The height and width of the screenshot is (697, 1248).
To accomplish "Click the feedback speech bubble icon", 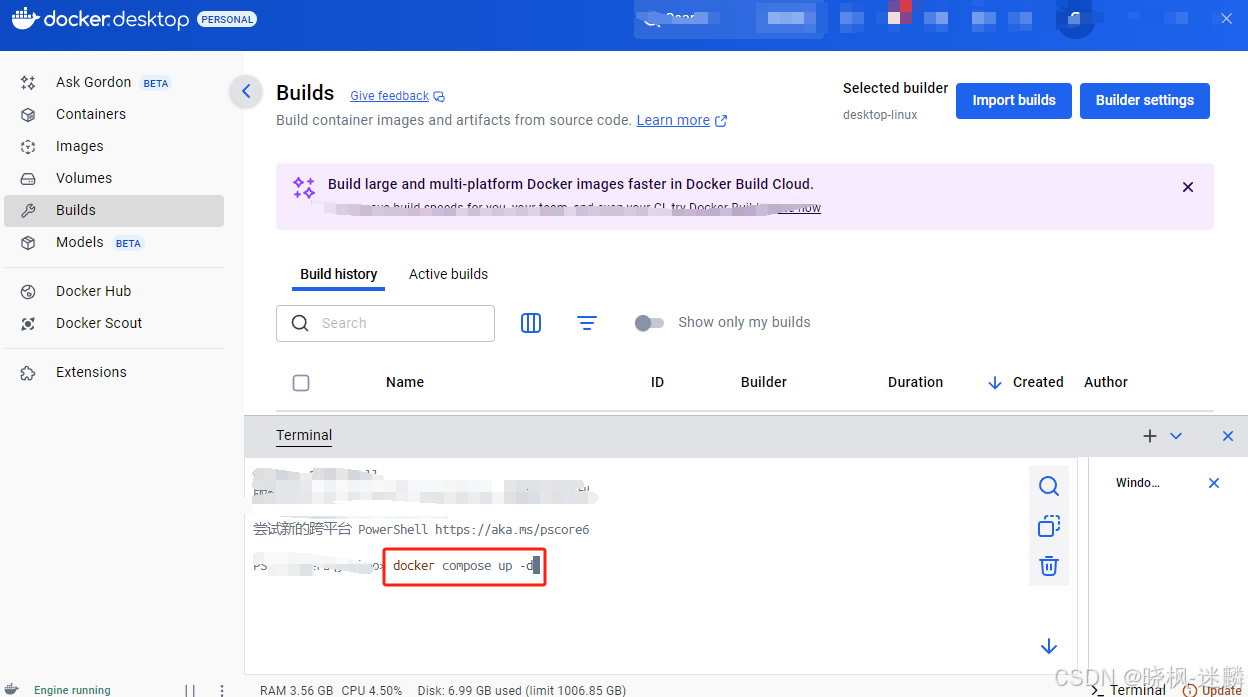I will point(439,97).
